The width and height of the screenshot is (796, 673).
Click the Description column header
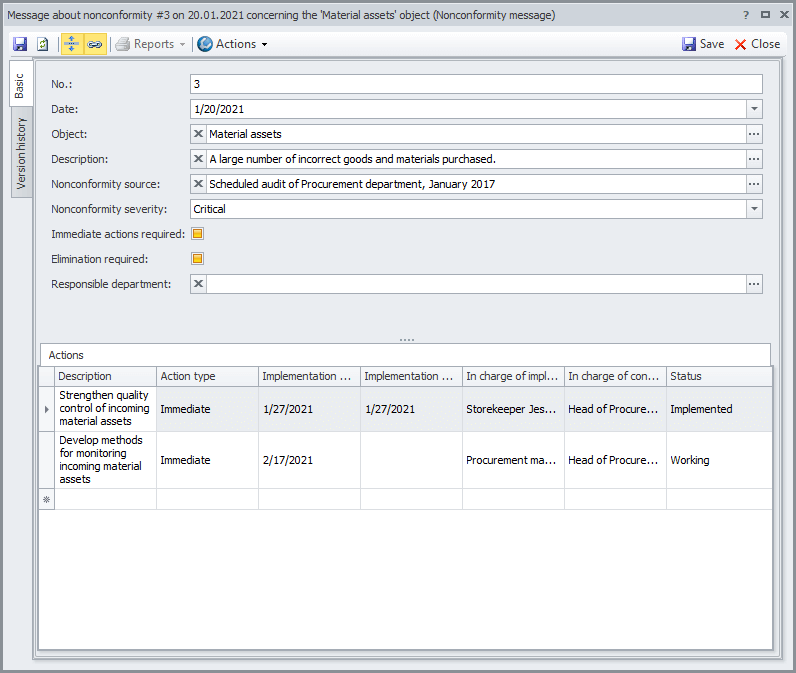tap(105, 376)
